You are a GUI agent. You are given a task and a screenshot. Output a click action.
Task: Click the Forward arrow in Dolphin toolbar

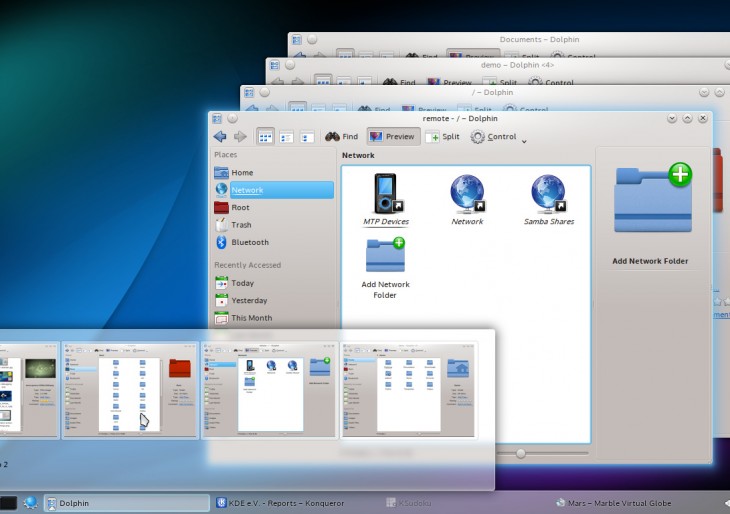240,137
